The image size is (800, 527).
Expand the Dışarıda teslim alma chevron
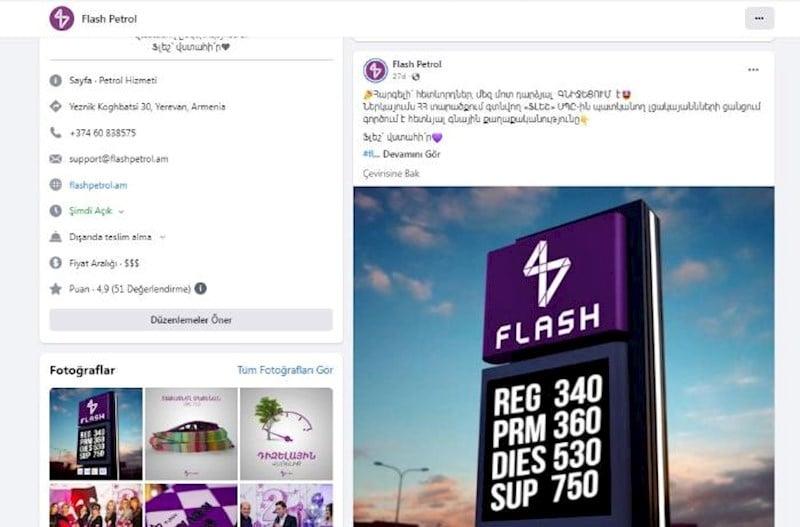162,237
